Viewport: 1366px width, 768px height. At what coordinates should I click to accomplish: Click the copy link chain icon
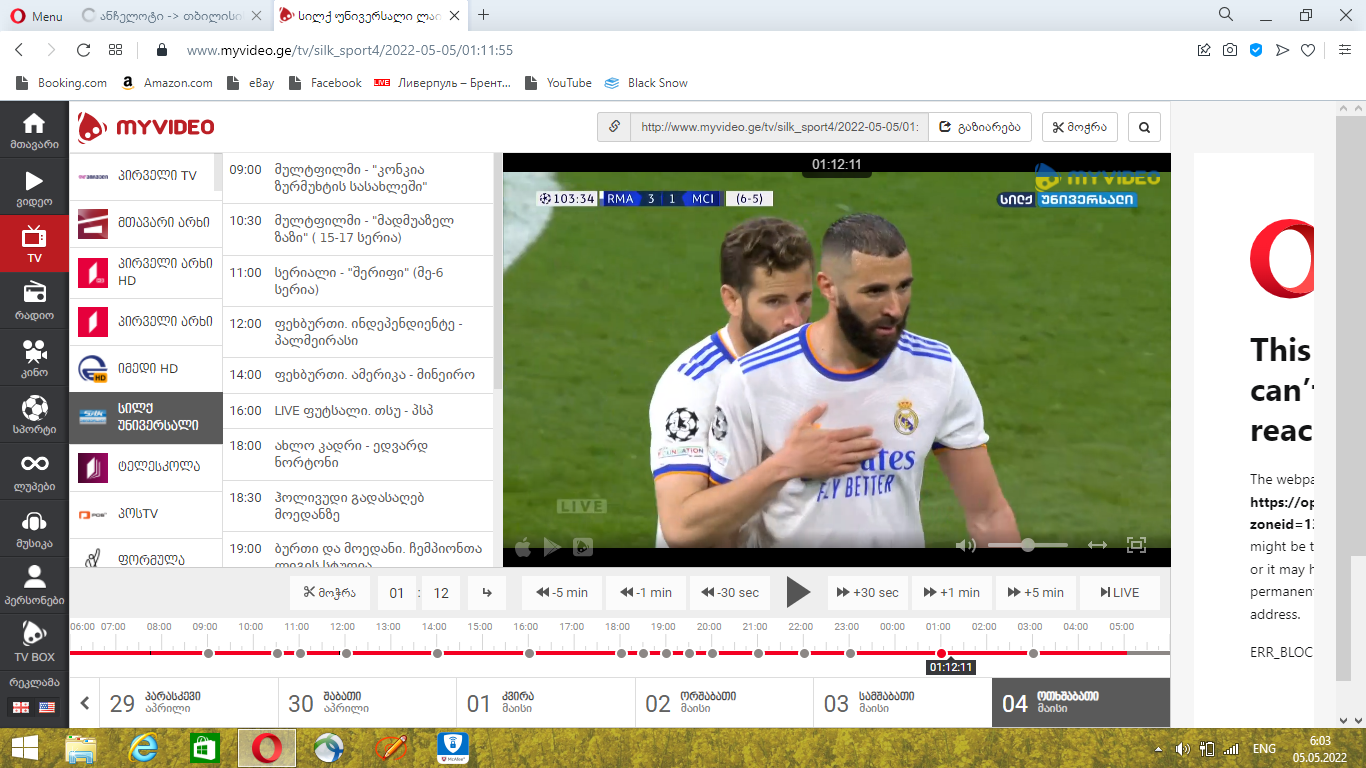(x=614, y=127)
